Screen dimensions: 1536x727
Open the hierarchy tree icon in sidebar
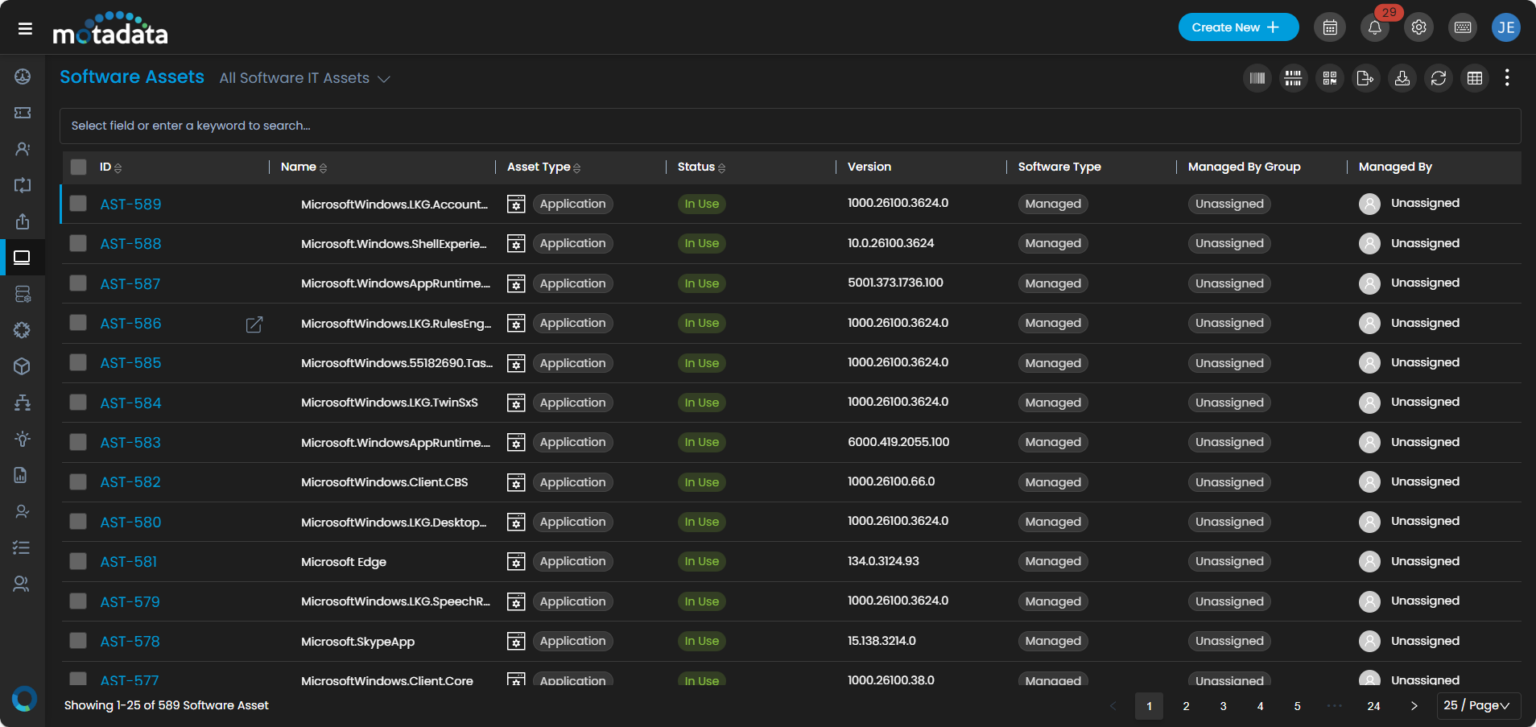click(22, 402)
